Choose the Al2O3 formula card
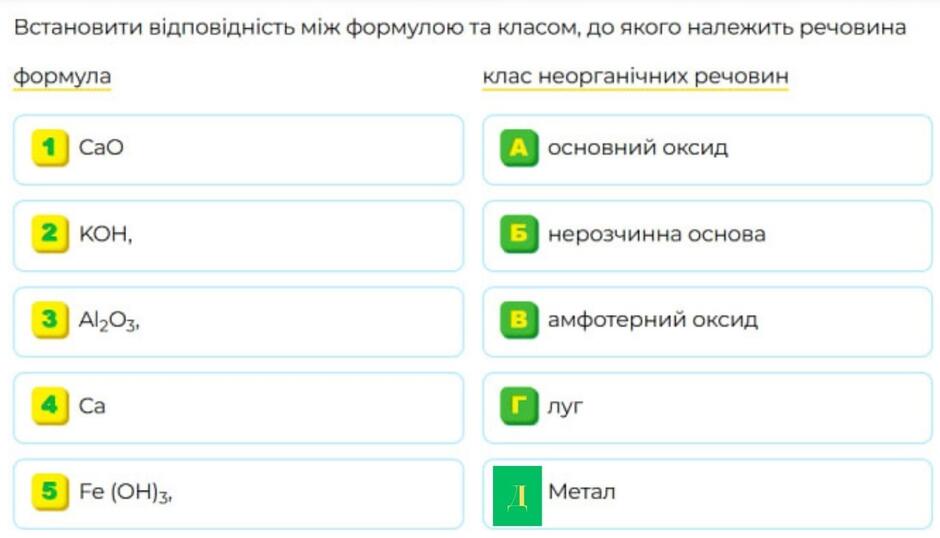Viewport: 940px width, 538px height. pyautogui.click(x=239, y=322)
